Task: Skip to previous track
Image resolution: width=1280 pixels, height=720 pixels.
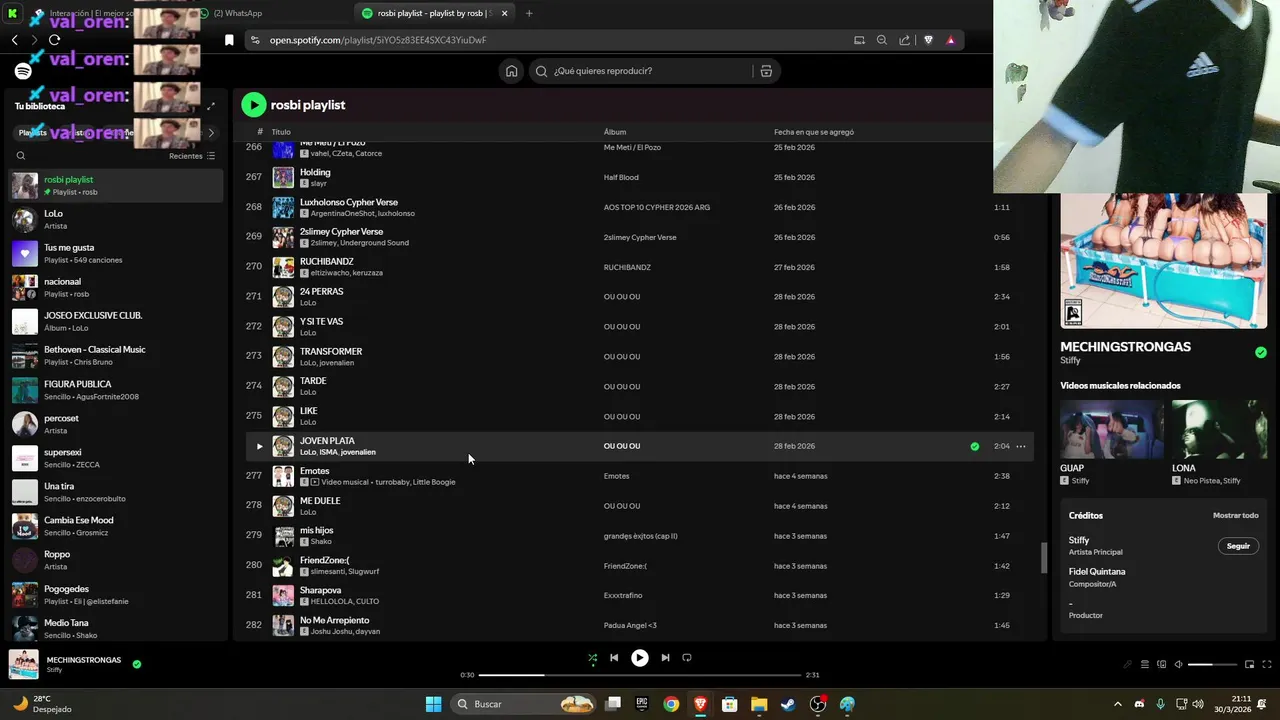Action: 614,658
